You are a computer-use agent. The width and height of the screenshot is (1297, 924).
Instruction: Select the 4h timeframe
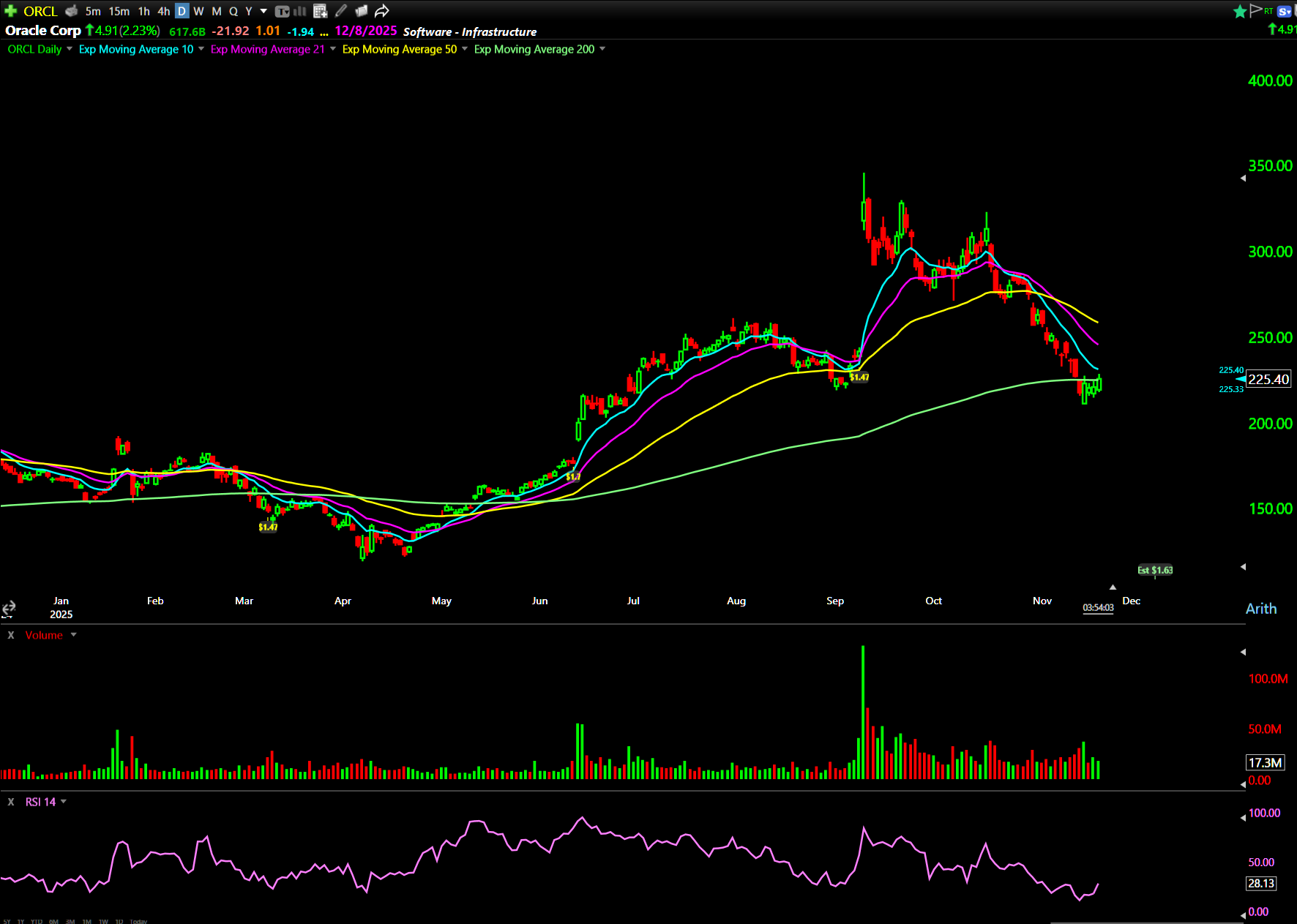point(163,11)
